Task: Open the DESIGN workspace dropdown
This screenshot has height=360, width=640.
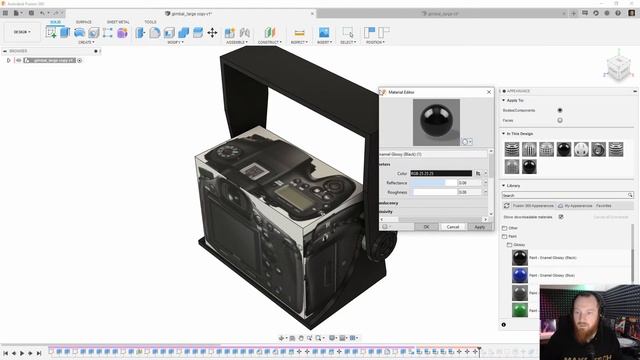Action: point(22,32)
